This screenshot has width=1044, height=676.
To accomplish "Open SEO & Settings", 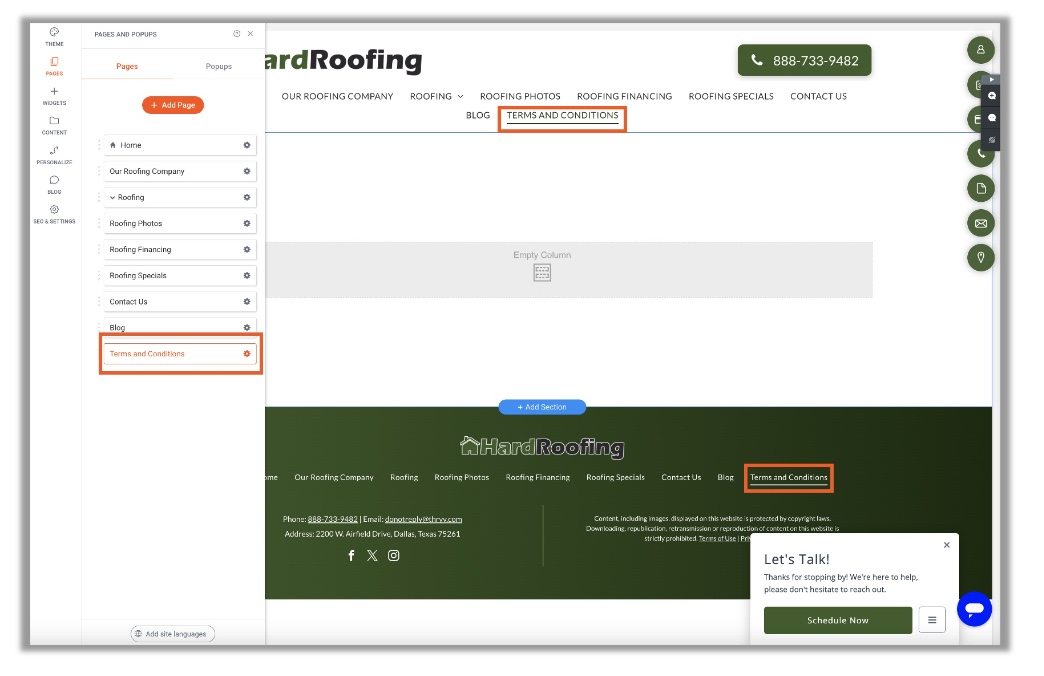I will 54,214.
